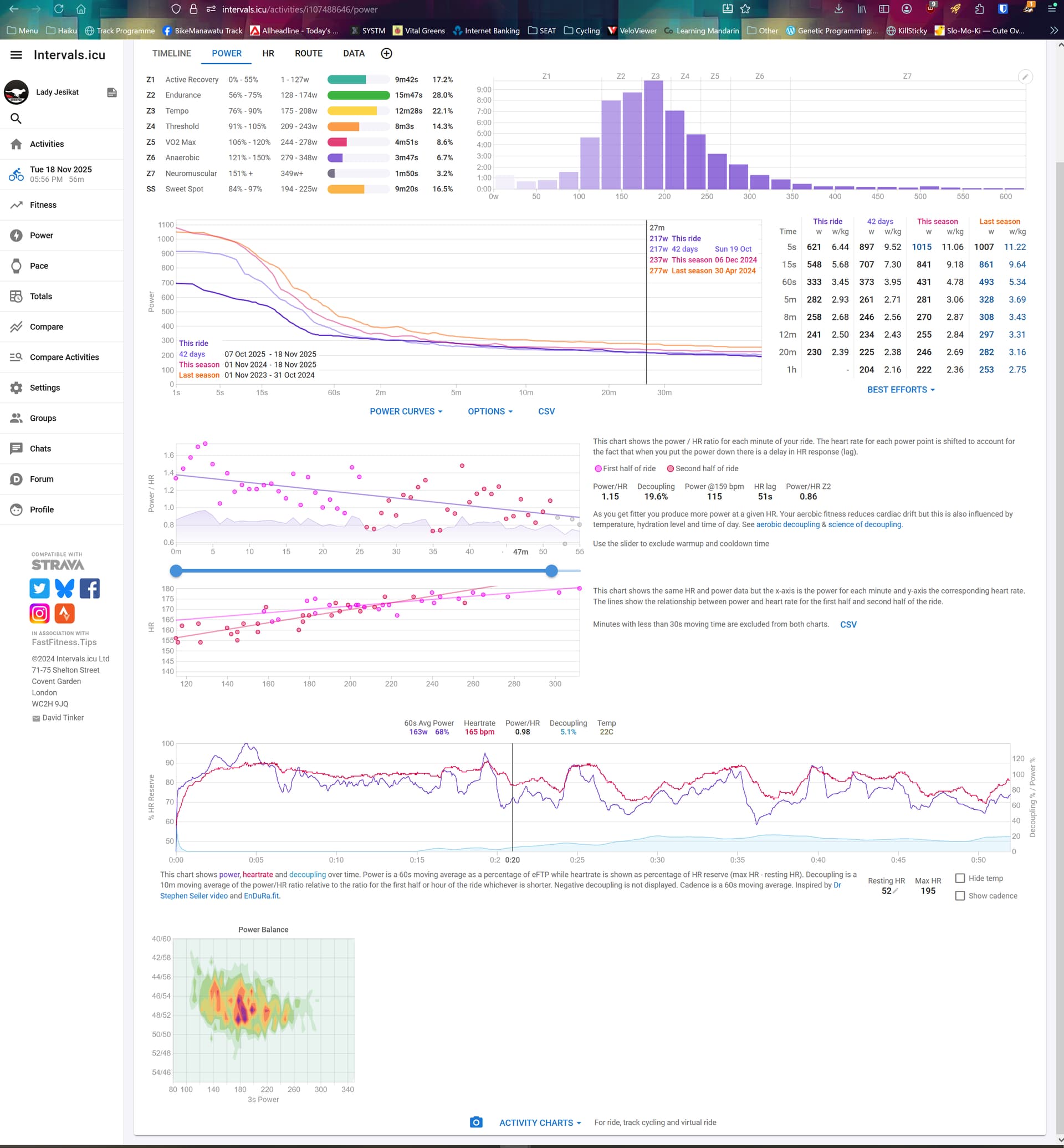Click the plus icon next to DATA tab
This screenshot has width=1064, height=1148.
tap(387, 54)
